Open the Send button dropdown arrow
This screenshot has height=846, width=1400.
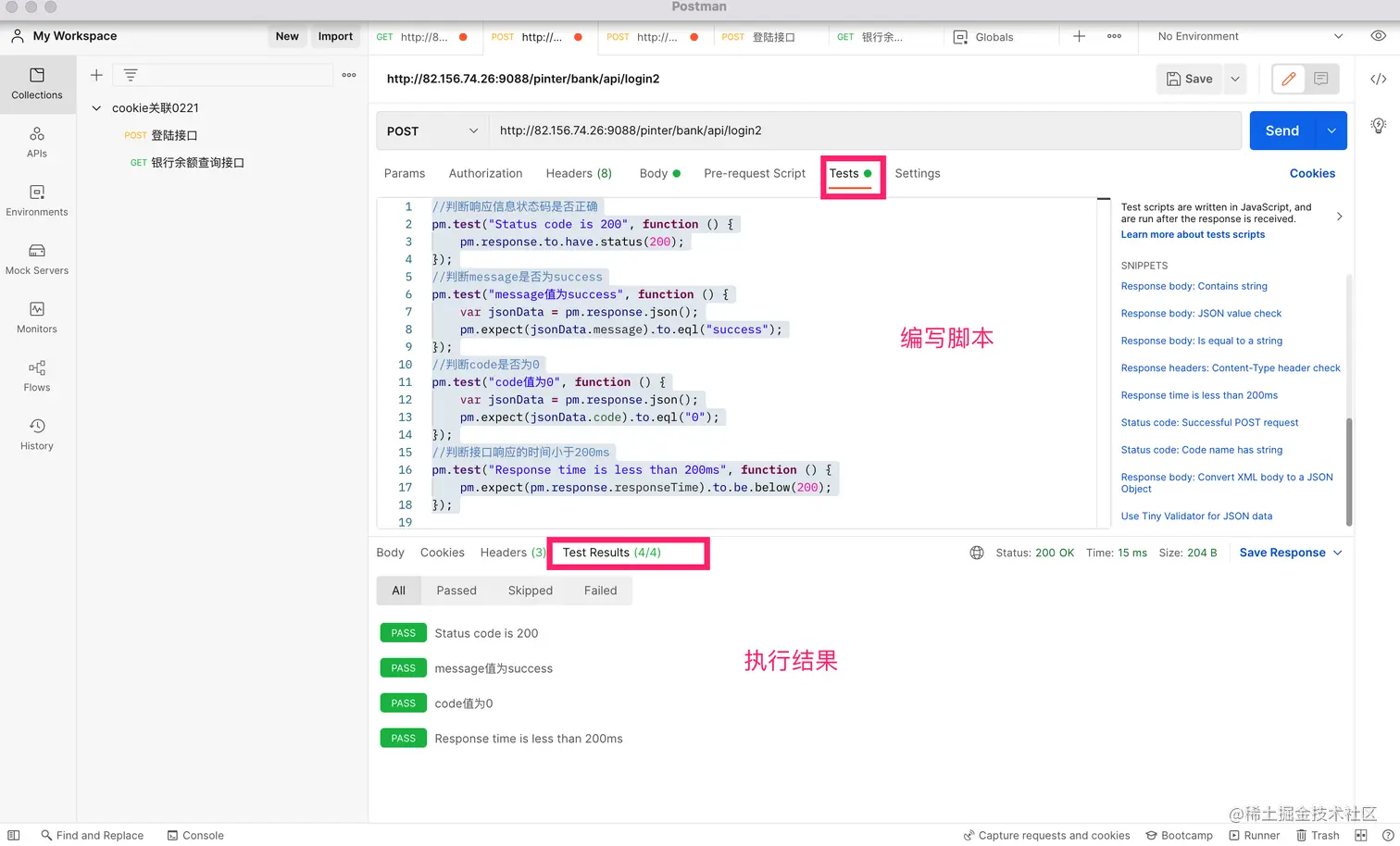click(x=1331, y=131)
